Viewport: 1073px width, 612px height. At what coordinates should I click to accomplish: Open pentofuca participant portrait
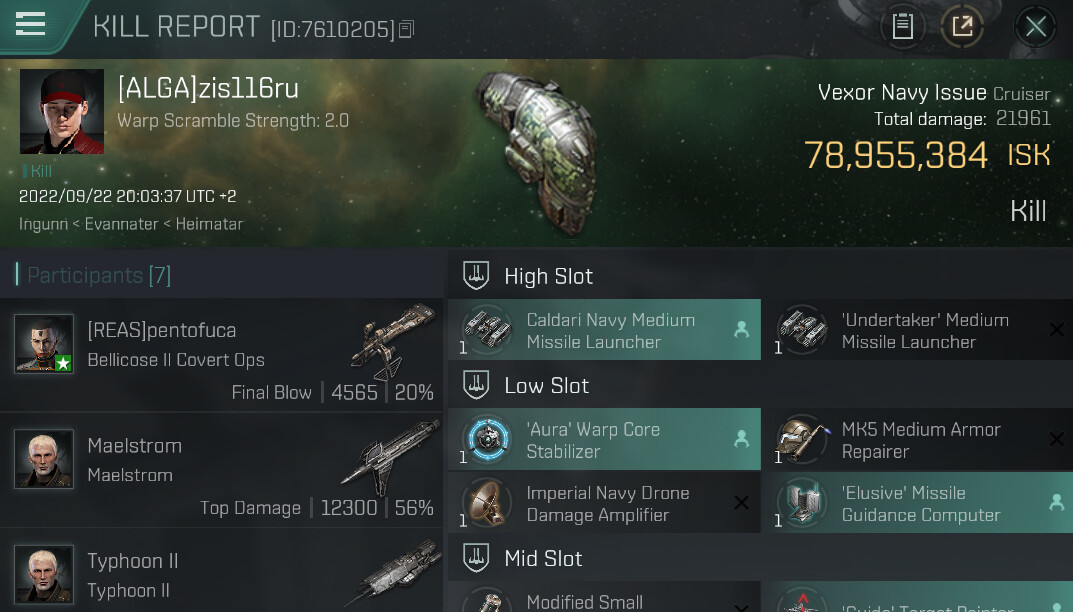point(44,343)
